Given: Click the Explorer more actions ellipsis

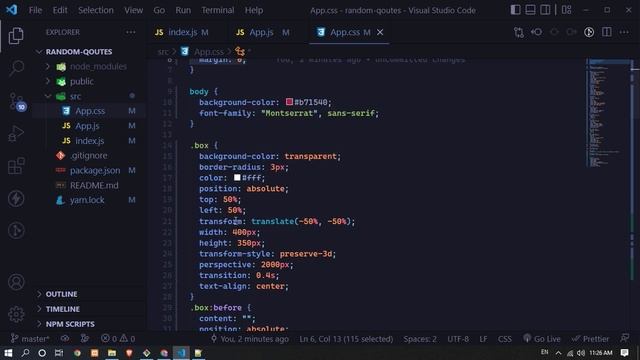Looking at the screenshot, I should (x=131, y=32).
